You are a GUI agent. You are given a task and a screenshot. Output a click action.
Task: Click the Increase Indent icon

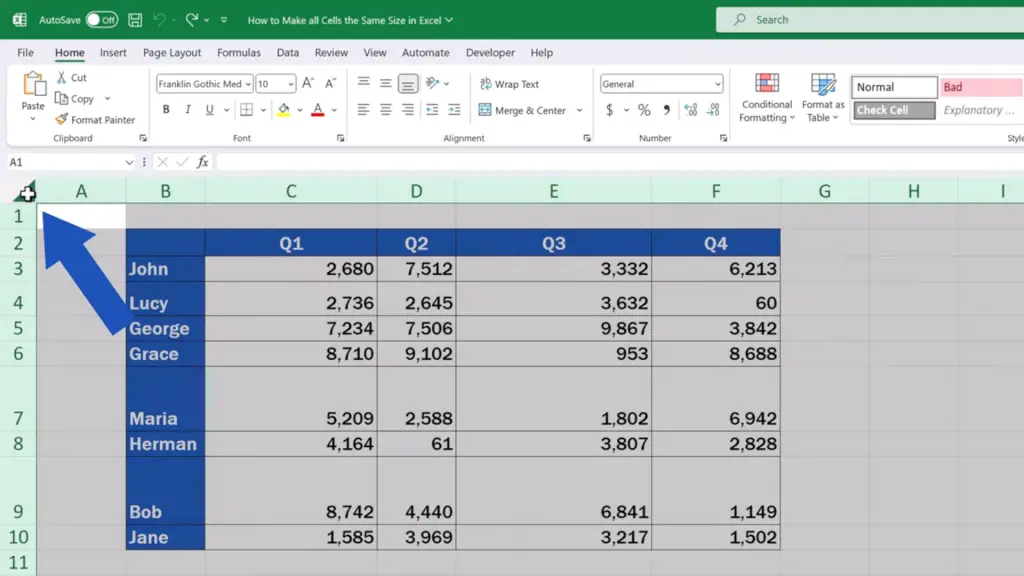(454, 110)
